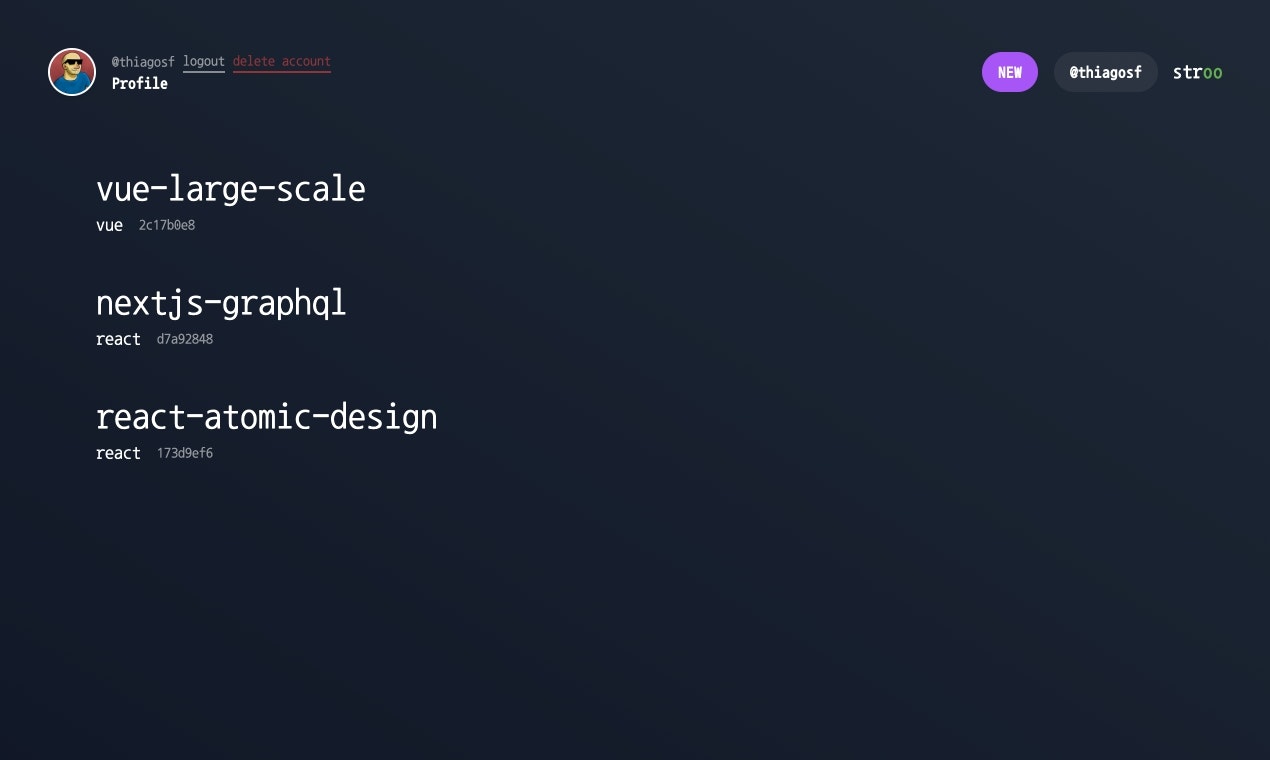
Task: Open the react-atomic-design entry
Action: (267, 417)
